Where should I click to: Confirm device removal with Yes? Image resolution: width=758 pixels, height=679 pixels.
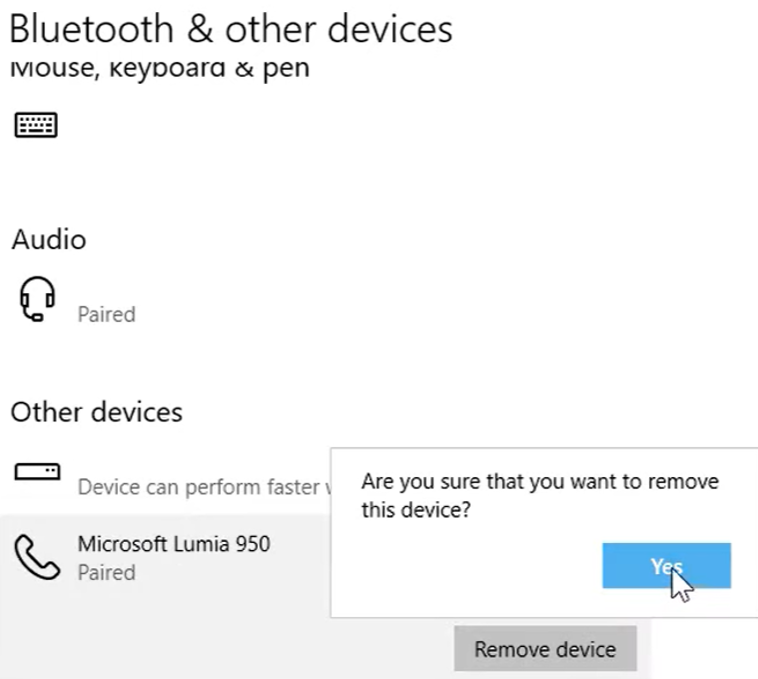(x=666, y=566)
